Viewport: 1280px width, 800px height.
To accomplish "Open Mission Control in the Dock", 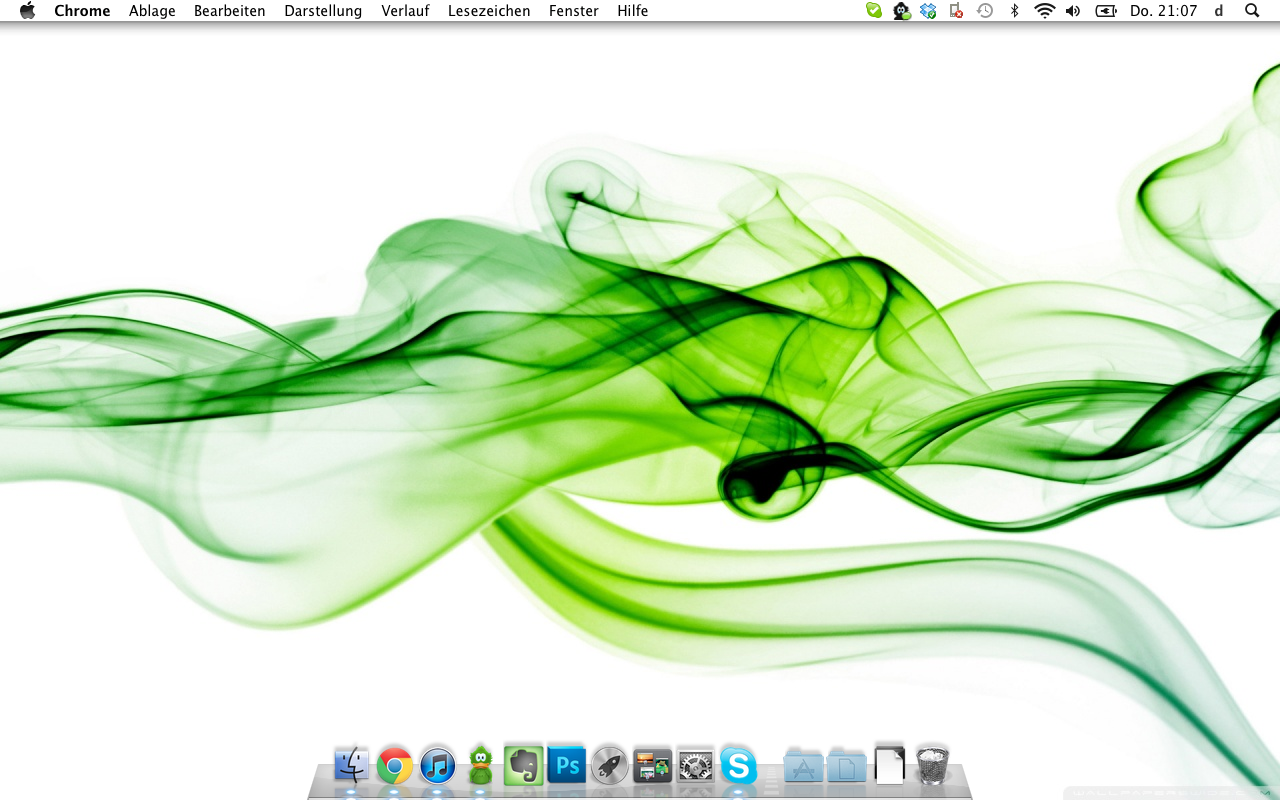I will (x=652, y=766).
